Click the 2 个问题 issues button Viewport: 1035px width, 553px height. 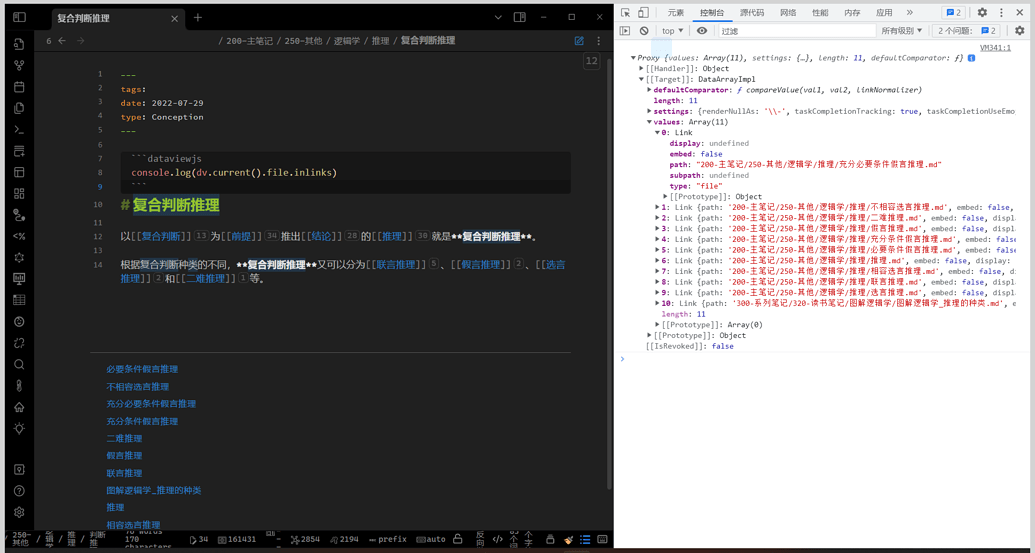(966, 30)
